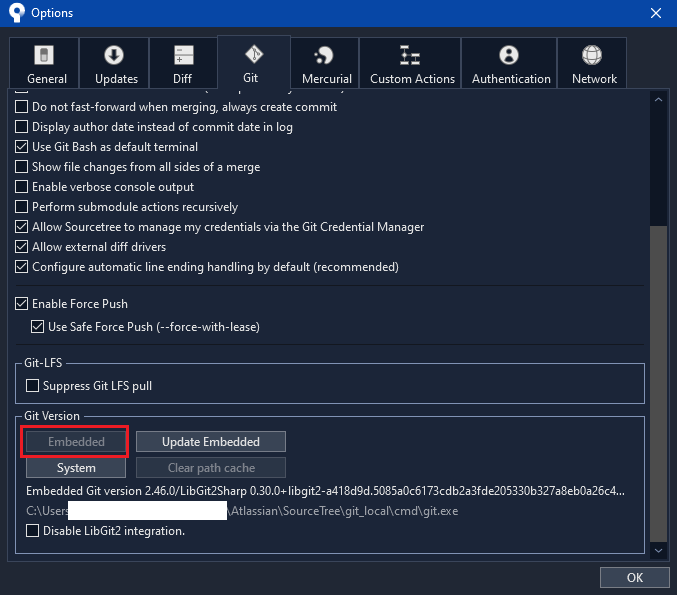Switch to the Authentication tab
Viewport: 677px width, 595px height.
509,63
